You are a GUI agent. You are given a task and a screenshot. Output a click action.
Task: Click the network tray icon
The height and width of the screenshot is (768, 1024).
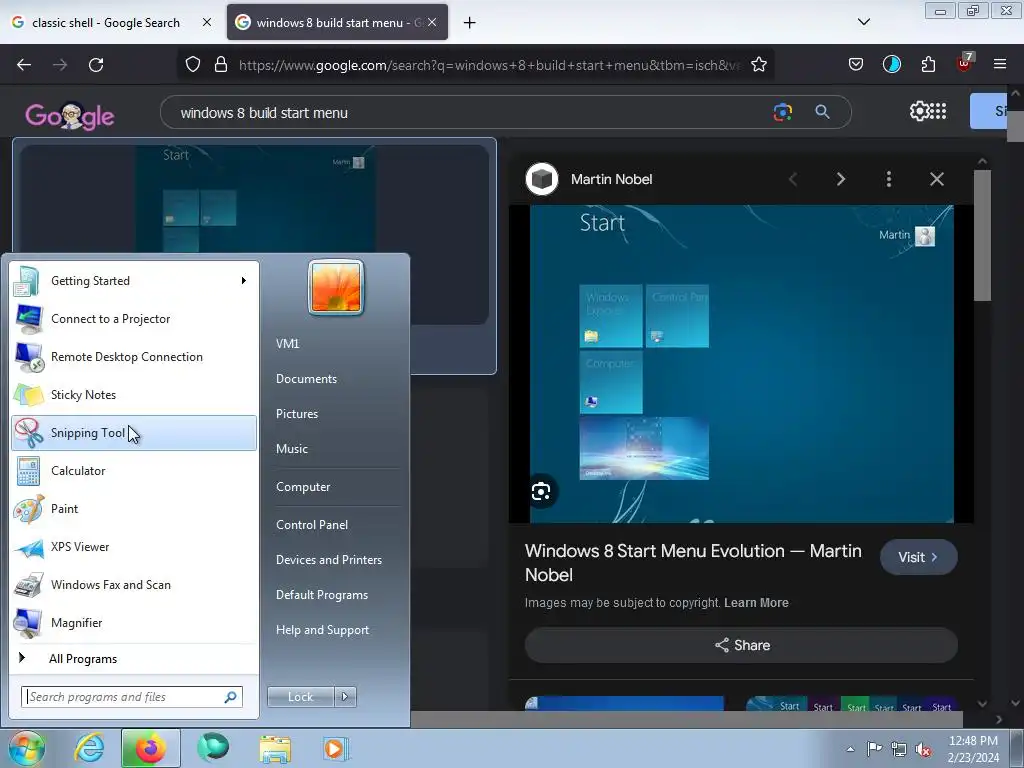(899, 749)
